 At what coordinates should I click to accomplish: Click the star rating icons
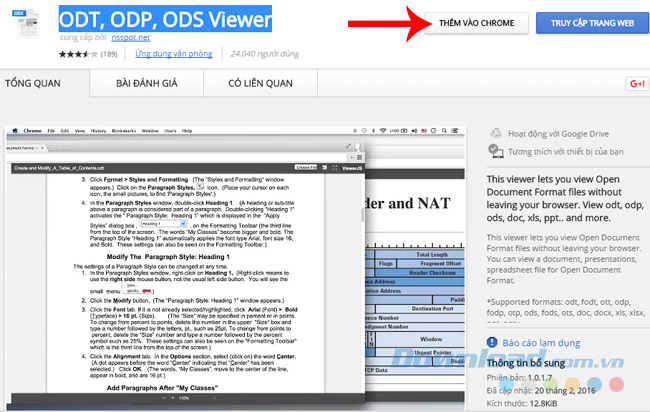(x=78, y=54)
